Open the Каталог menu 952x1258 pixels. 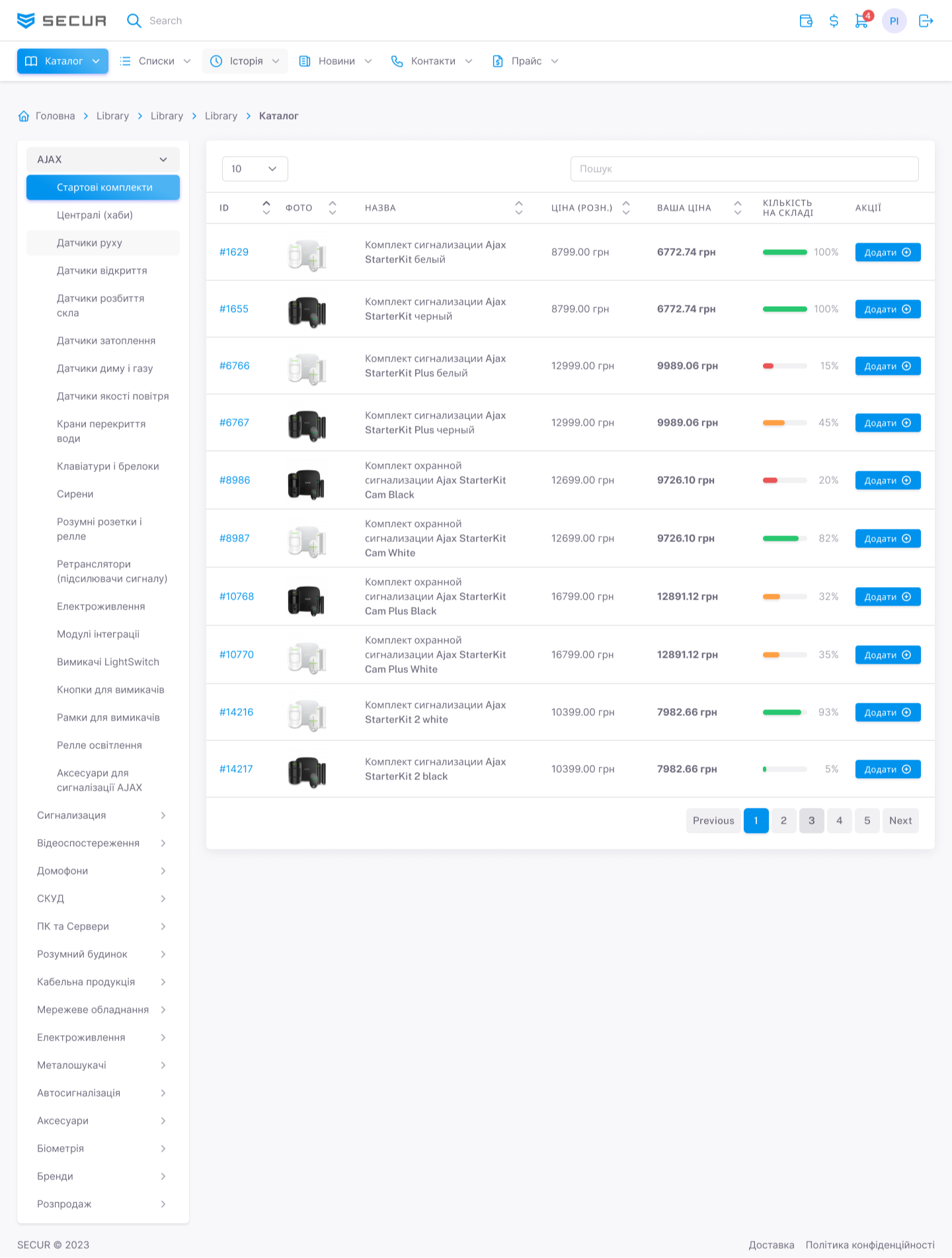[63, 61]
